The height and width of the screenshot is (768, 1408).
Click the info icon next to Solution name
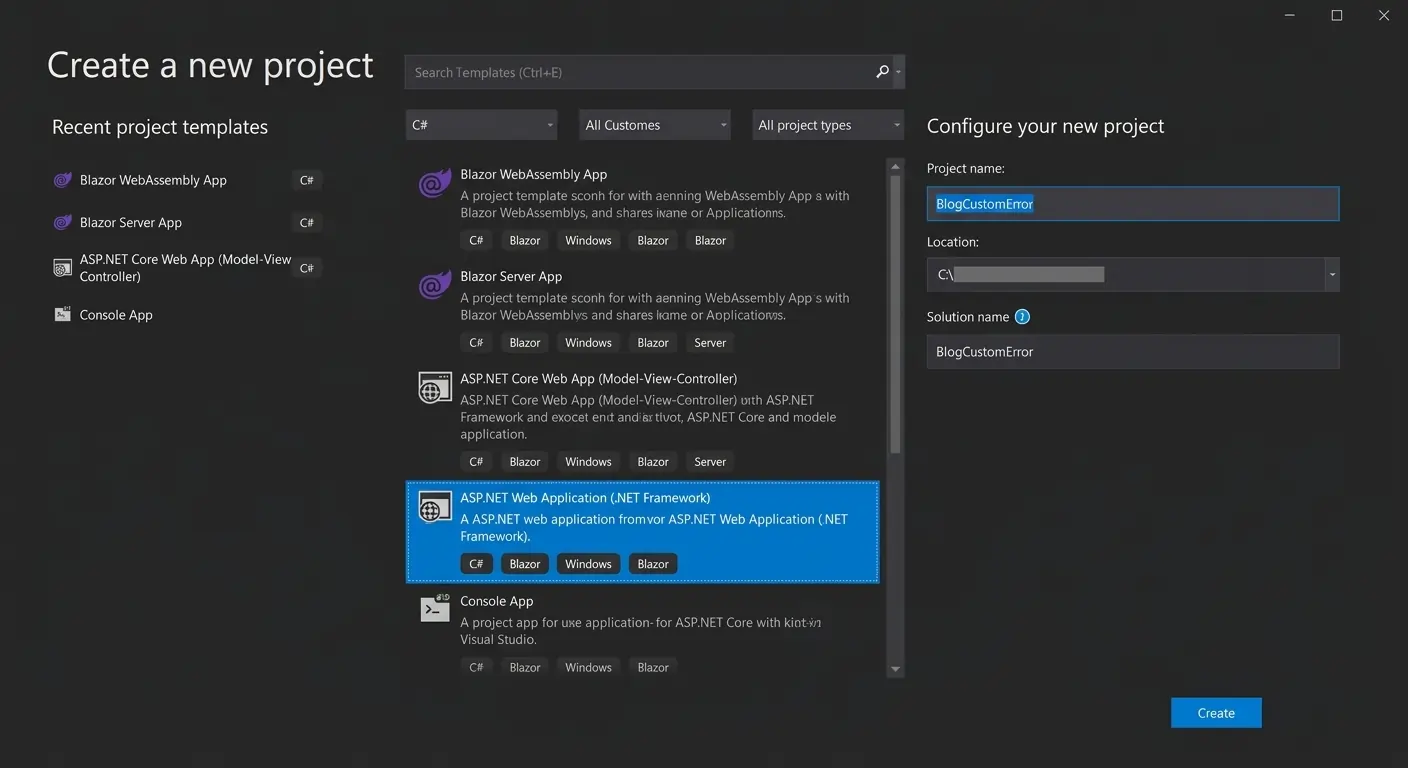pyautogui.click(x=1022, y=316)
